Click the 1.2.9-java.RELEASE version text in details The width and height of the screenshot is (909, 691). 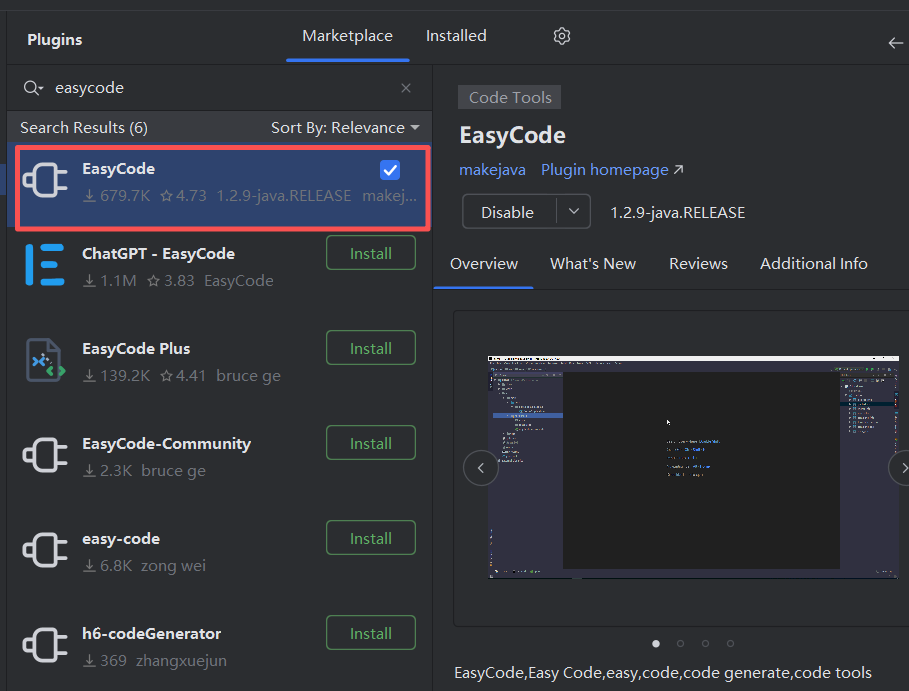click(x=677, y=213)
